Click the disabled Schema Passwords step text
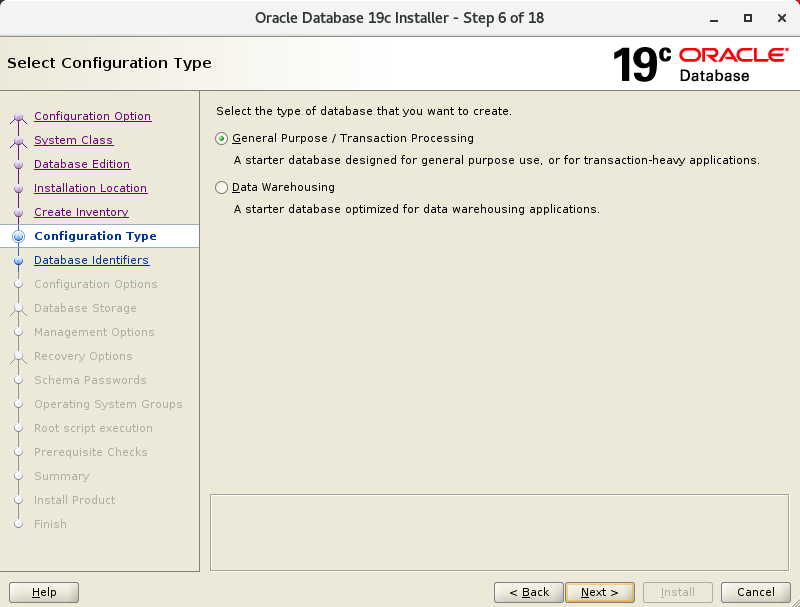Image resolution: width=800 pixels, height=607 pixels. pos(90,380)
